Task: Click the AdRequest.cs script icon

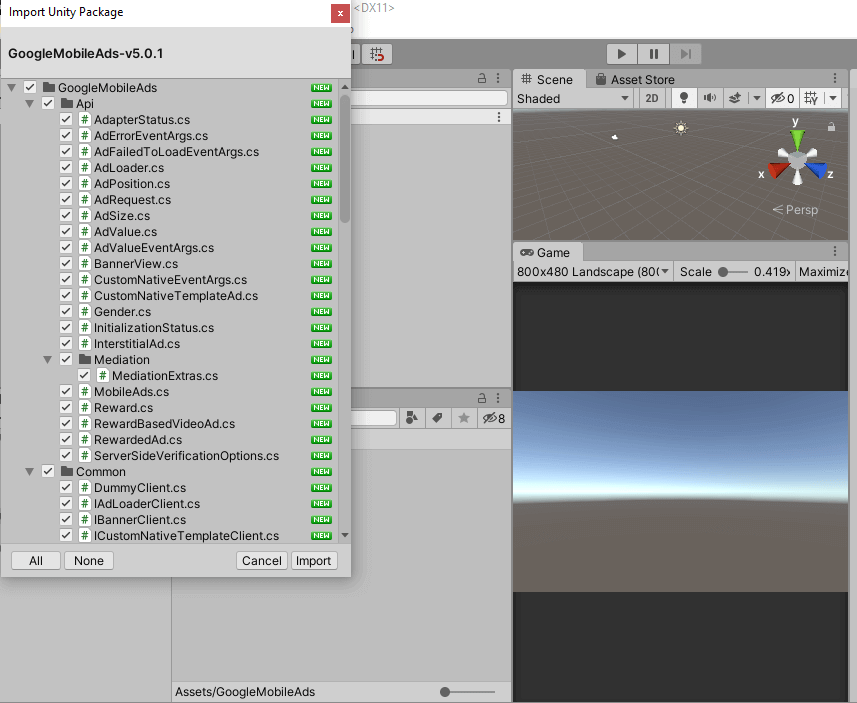Action: (x=85, y=200)
